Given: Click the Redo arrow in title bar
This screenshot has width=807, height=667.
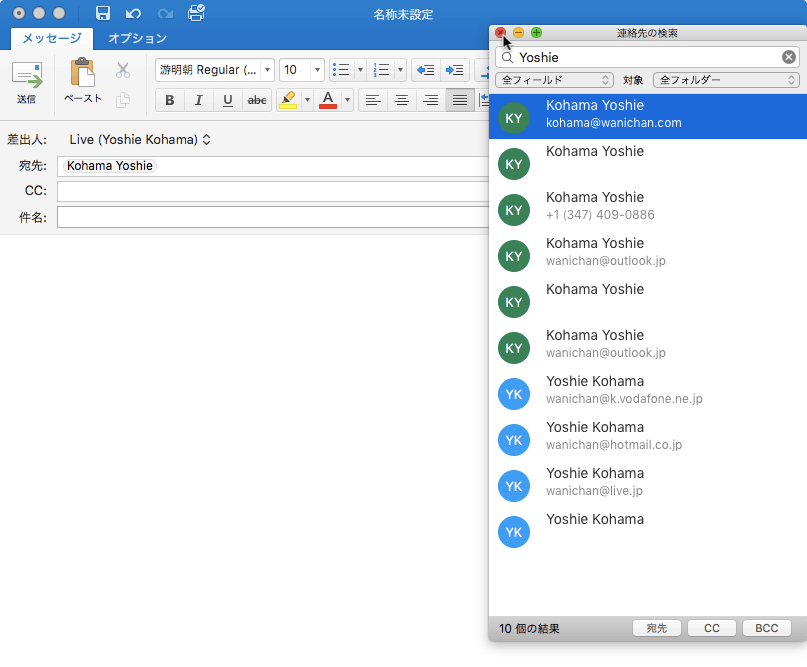Looking at the screenshot, I should [x=165, y=13].
